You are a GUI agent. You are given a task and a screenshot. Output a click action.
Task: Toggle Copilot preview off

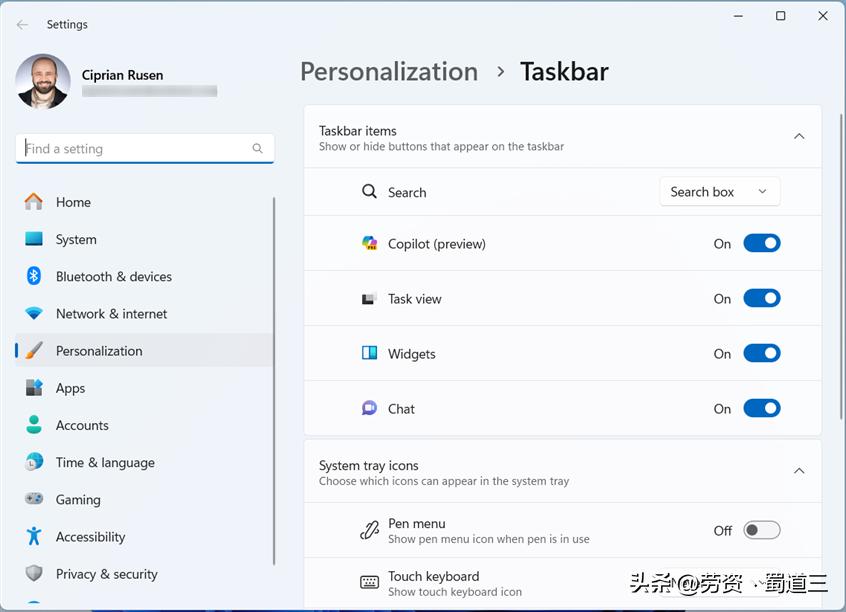point(762,243)
